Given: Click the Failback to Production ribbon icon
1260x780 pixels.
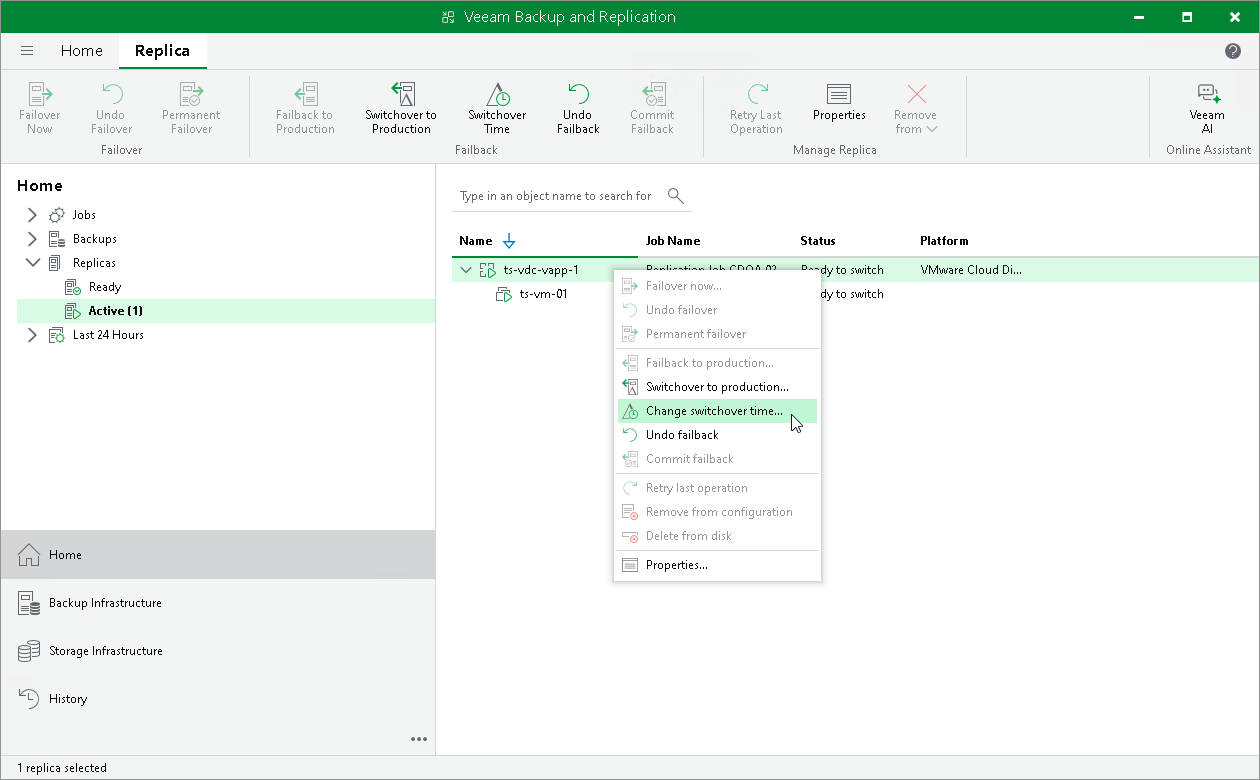Looking at the screenshot, I should point(305,94).
